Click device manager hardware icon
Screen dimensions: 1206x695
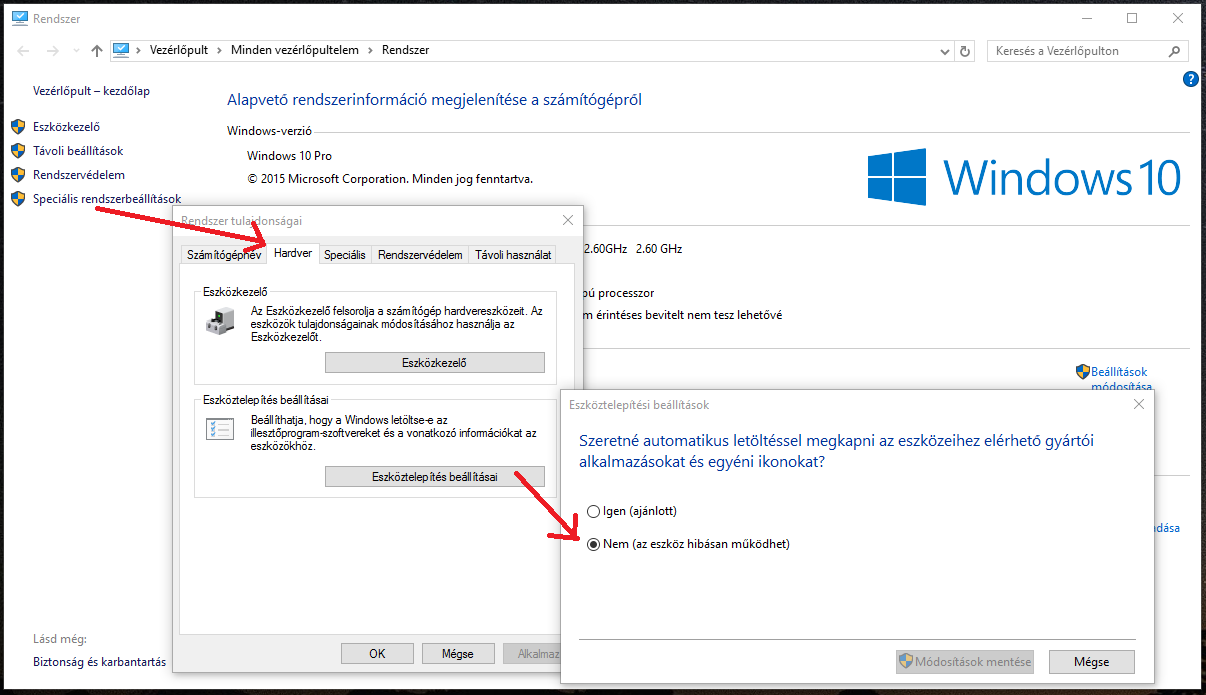pos(219,321)
